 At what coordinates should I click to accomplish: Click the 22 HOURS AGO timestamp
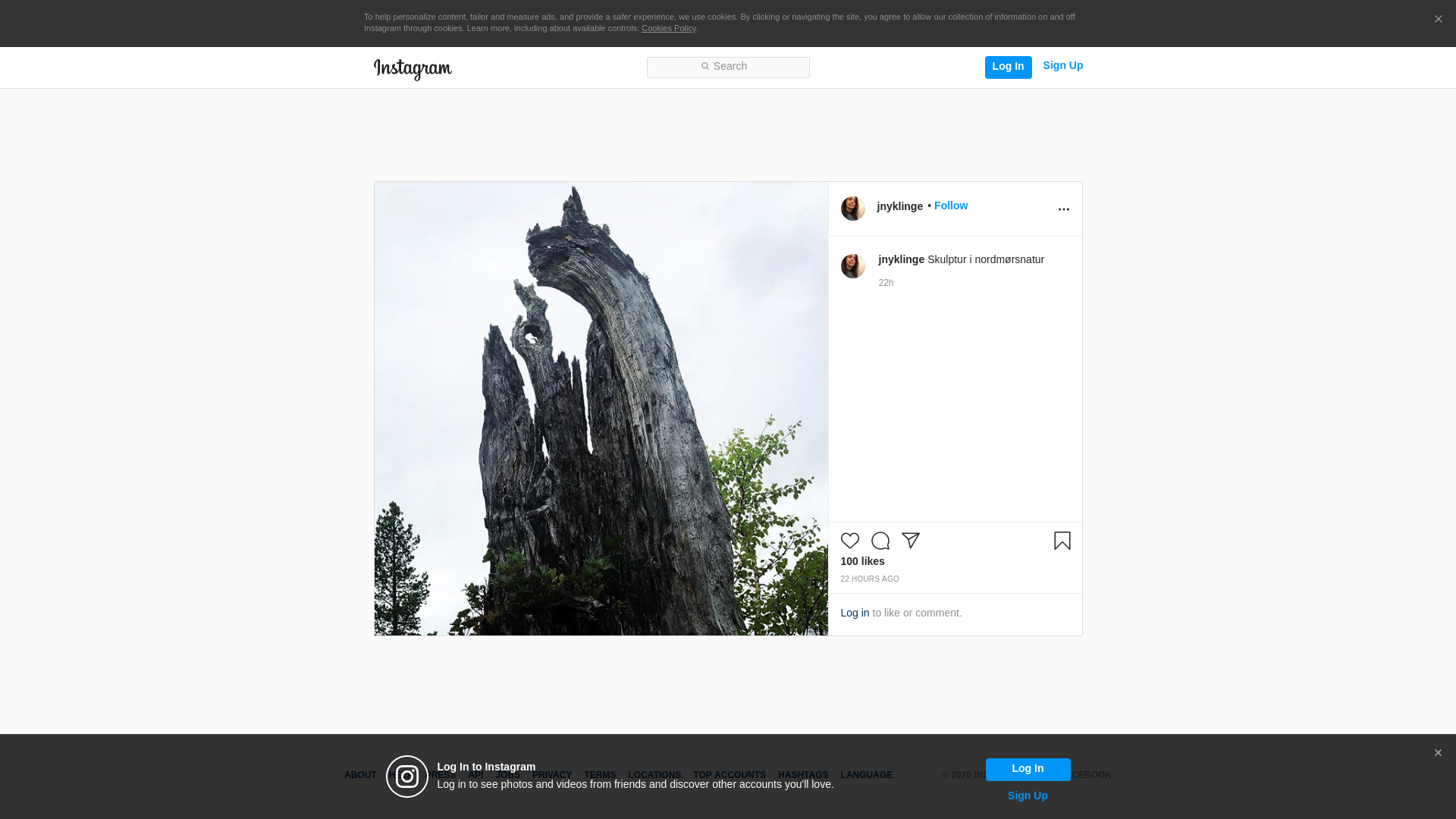pos(869,579)
